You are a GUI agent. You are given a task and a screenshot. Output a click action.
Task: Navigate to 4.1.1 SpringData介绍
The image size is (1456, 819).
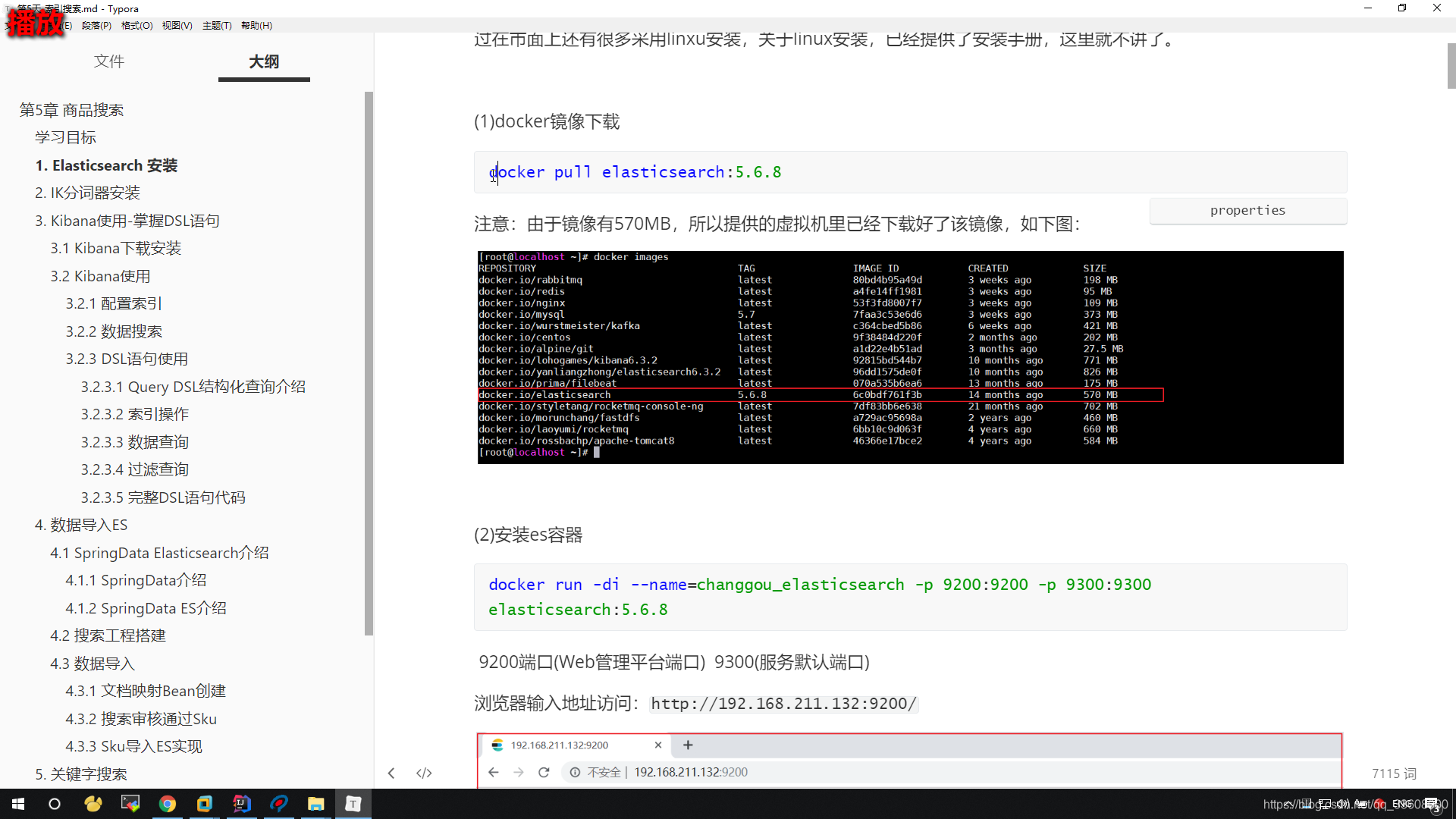136,580
